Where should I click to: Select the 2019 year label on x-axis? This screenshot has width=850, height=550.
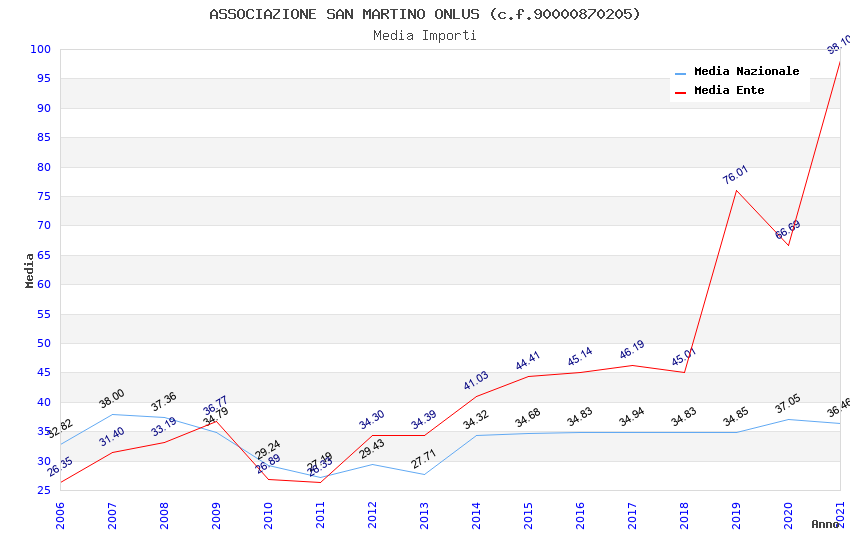click(736, 515)
